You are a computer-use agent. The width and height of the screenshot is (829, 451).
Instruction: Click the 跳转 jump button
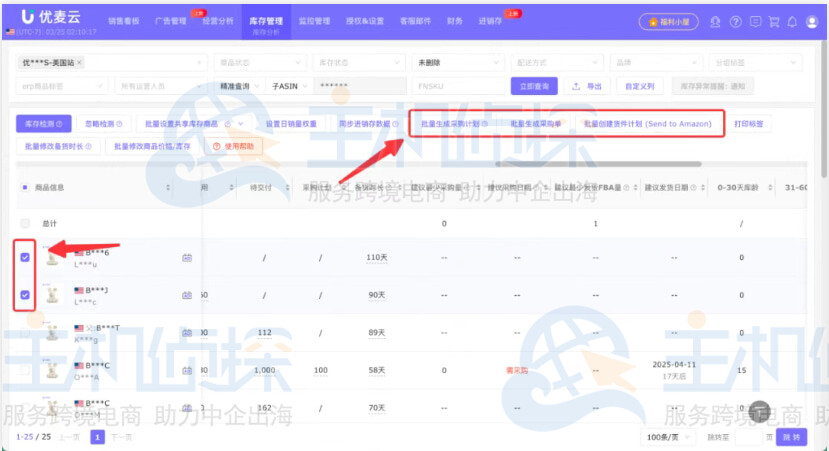(791, 437)
